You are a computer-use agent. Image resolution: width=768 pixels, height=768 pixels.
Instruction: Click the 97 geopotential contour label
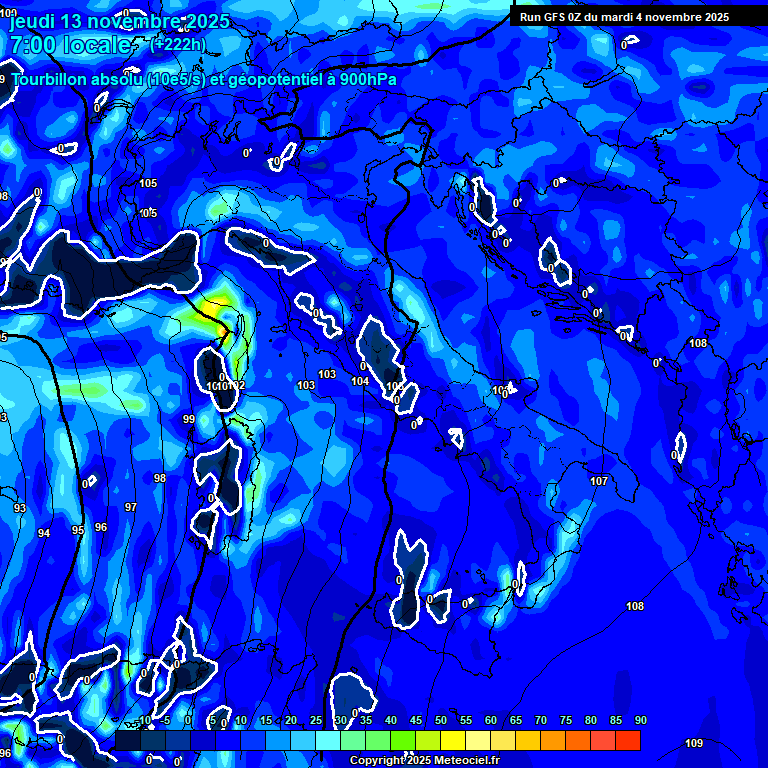tap(130, 508)
